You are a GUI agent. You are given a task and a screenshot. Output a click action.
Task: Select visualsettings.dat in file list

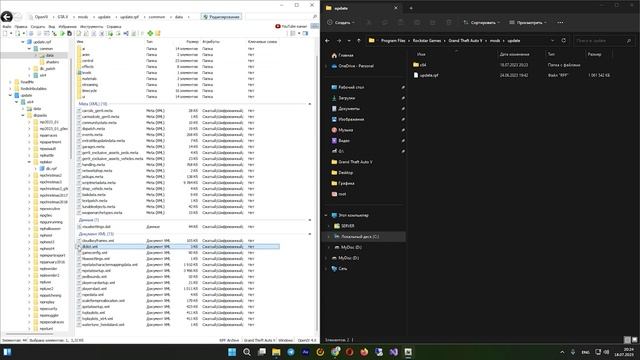(x=96, y=227)
